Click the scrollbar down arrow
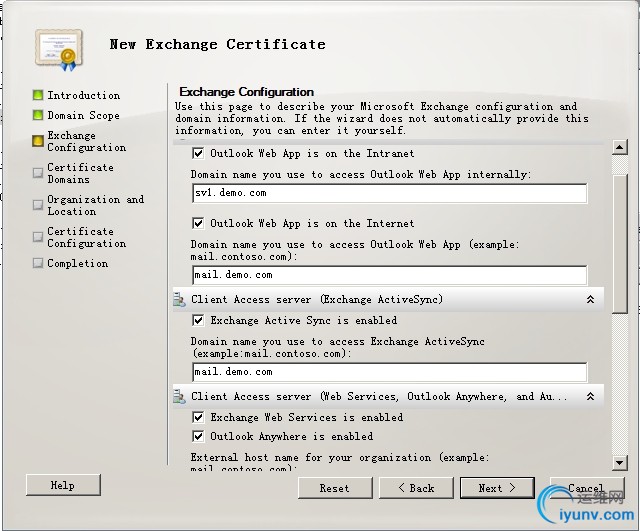Viewport: 640px width, 531px height. pos(620,462)
